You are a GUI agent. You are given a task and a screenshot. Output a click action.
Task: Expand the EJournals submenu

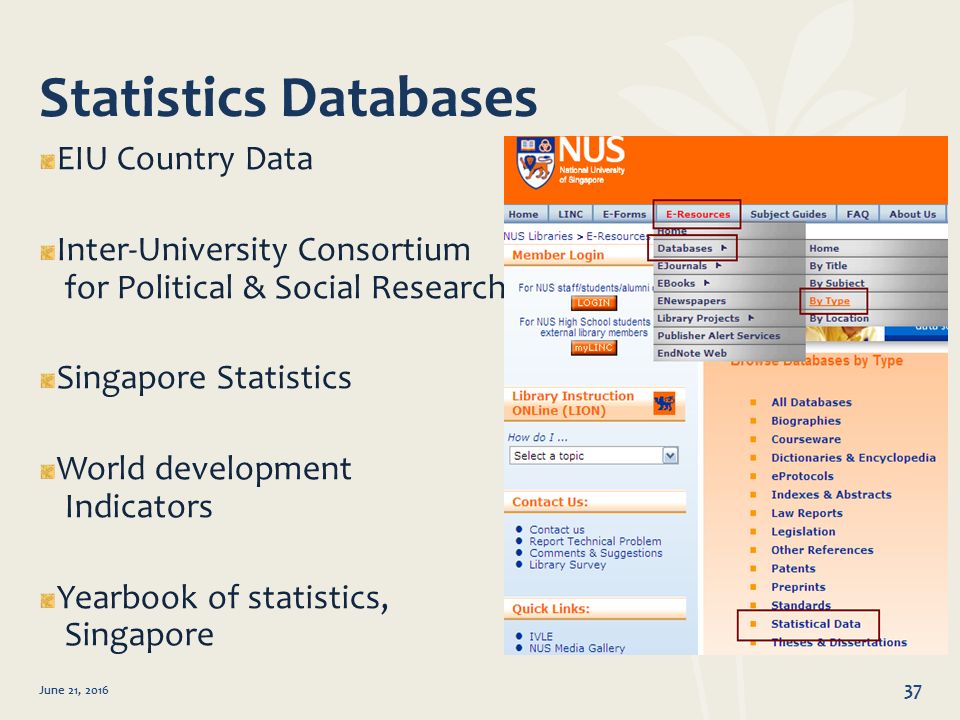pyautogui.click(x=729, y=266)
